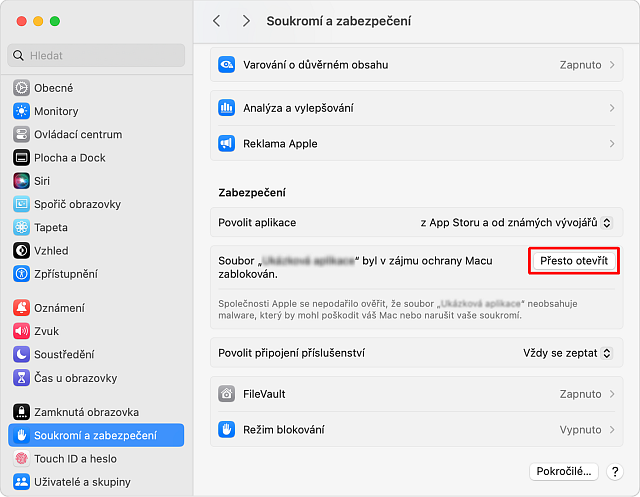The width and height of the screenshot is (640, 497).
Task: Click the Ovládací centrum sidebar icon
Action: coord(21,134)
